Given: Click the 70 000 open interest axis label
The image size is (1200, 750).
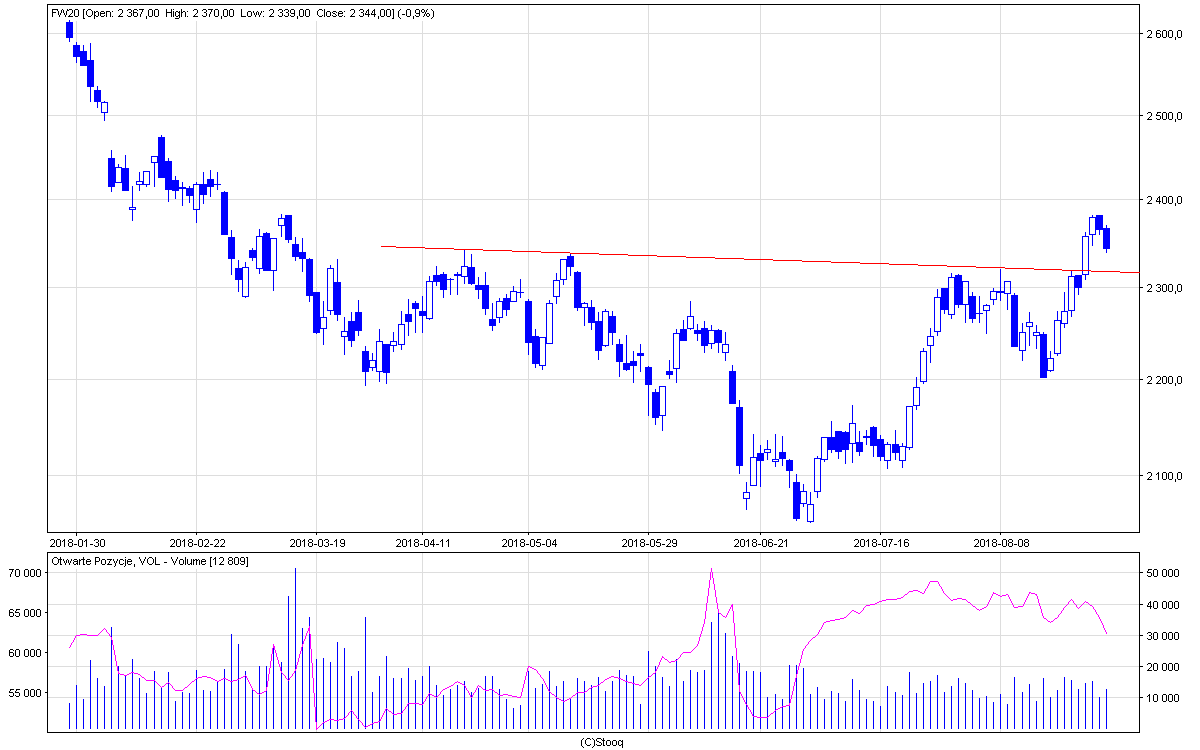Looking at the screenshot, I should (26, 573).
